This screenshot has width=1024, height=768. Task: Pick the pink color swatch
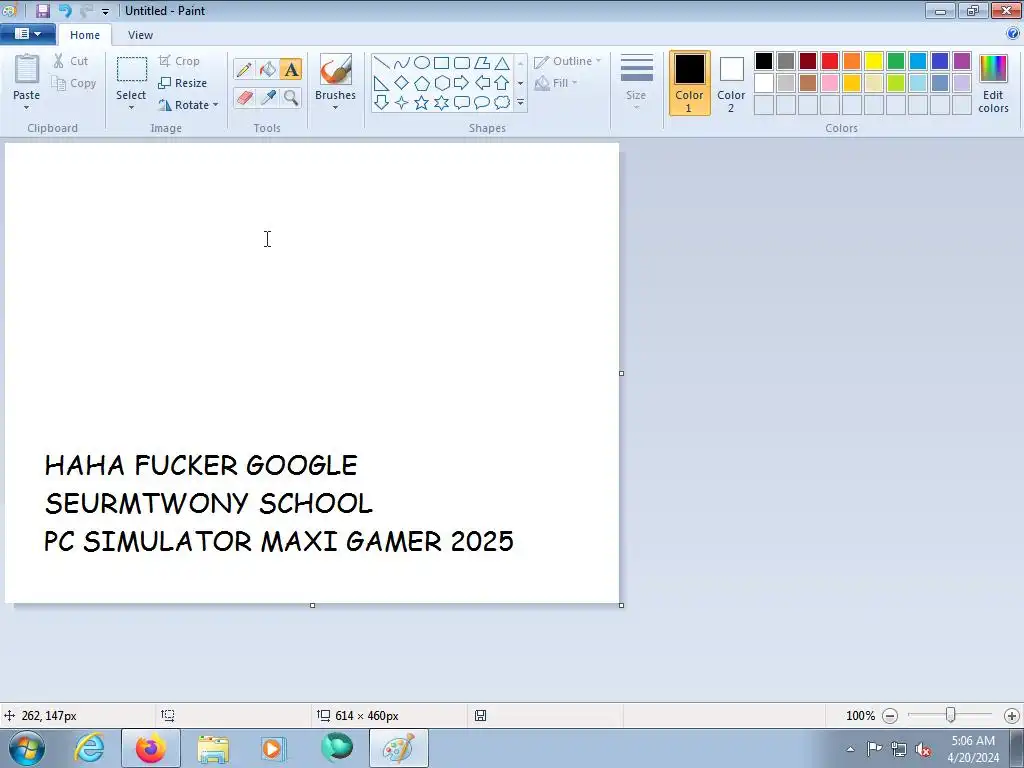[830, 83]
